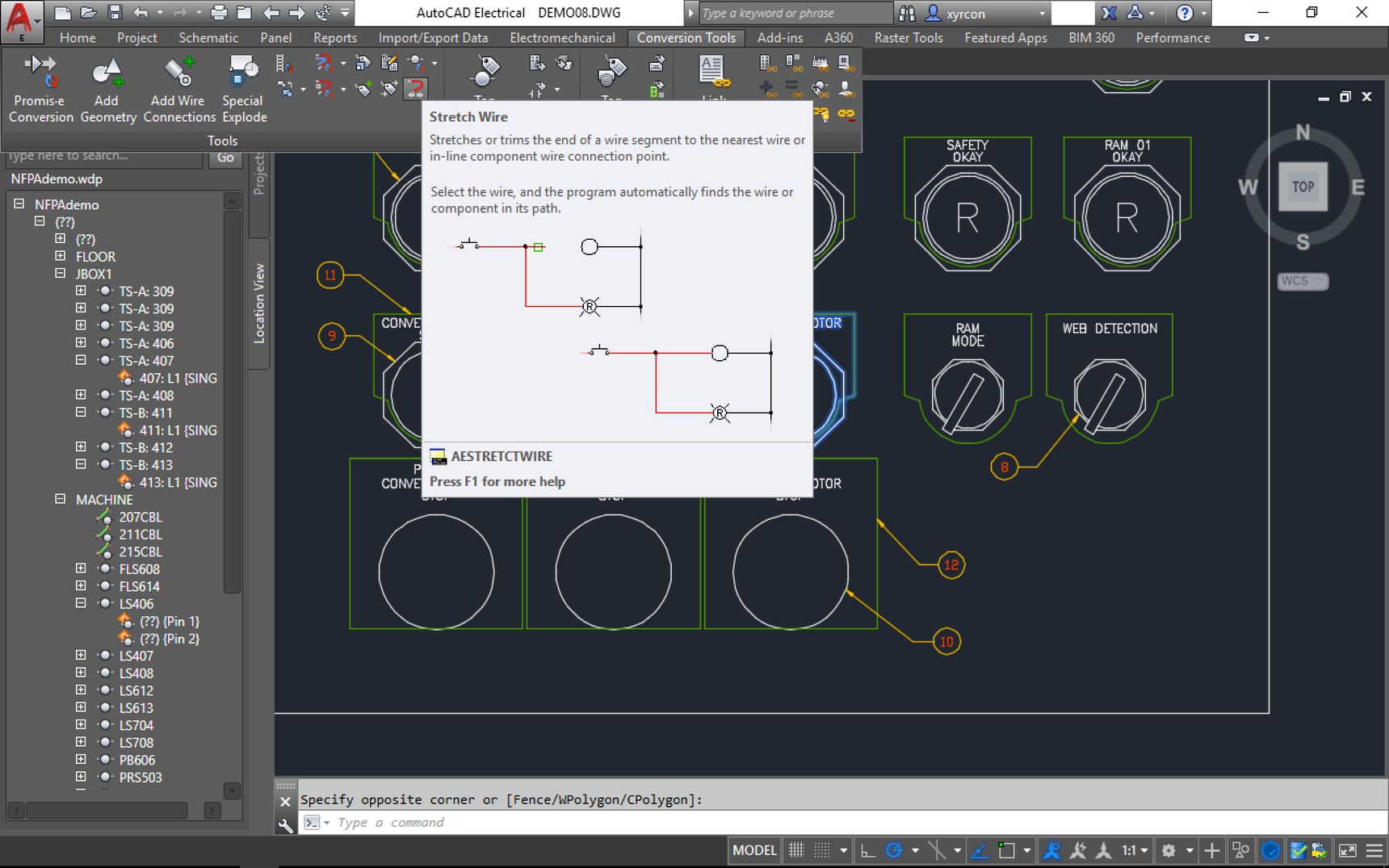Select the NFPAdemo project root
This screenshot has width=1389, height=868.
(x=66, y=204)
